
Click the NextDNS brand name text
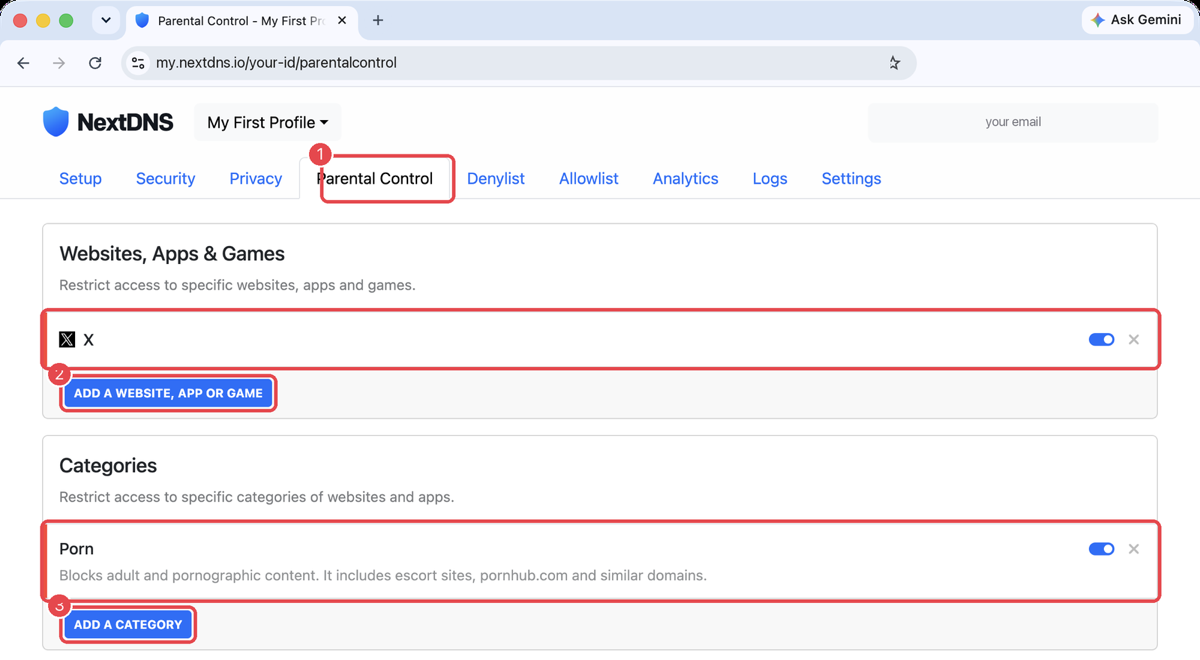tap(125, 122)
